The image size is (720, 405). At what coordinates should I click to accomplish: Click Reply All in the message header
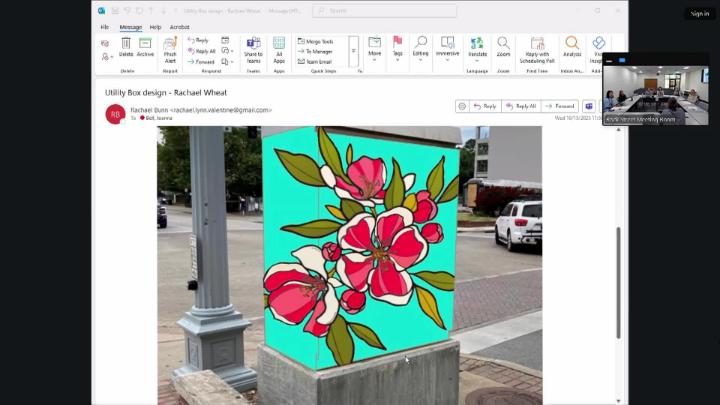[x=521, y=106]
